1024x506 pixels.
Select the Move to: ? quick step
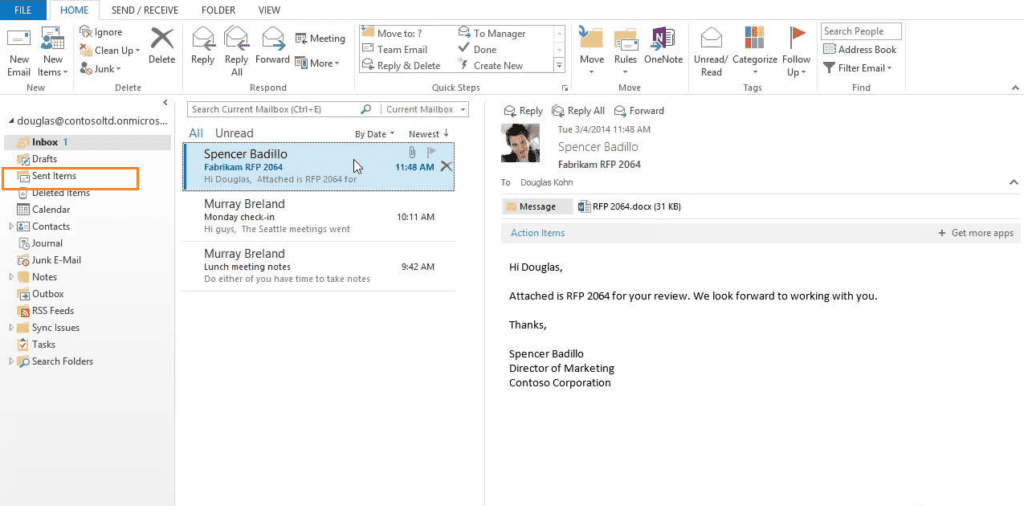click(400, 33)
